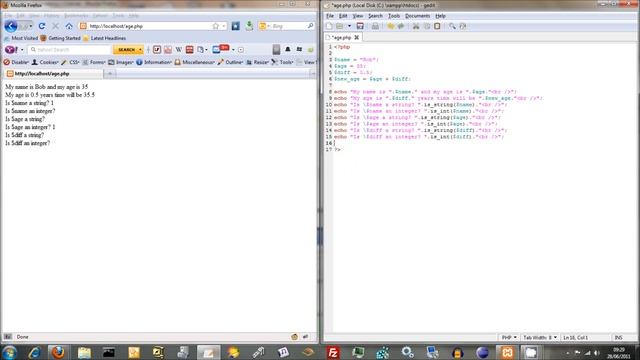Create a new document in gedit
The image size is (640, 360).
tap(329, 26)
